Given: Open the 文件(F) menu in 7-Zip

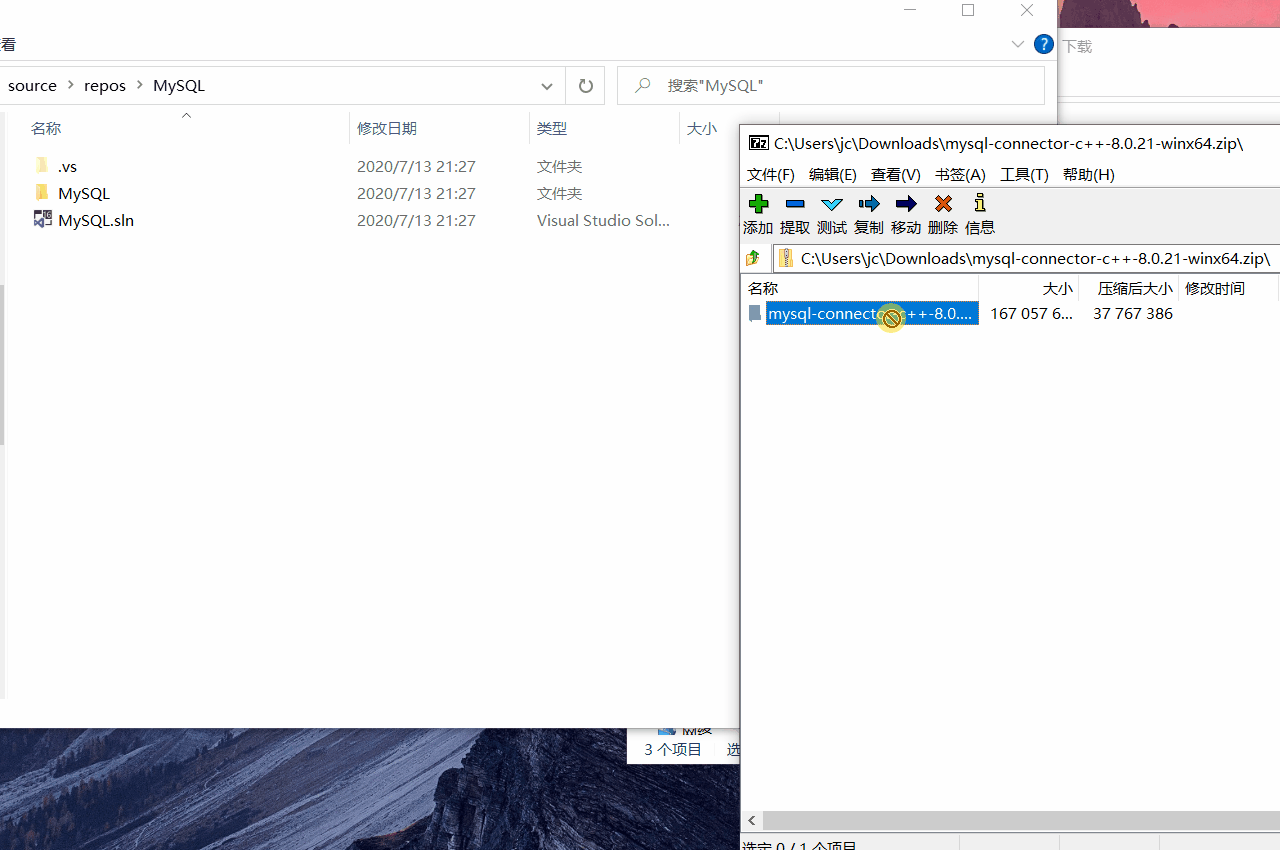Looking at the screenshot, I should tap(771, 174).
